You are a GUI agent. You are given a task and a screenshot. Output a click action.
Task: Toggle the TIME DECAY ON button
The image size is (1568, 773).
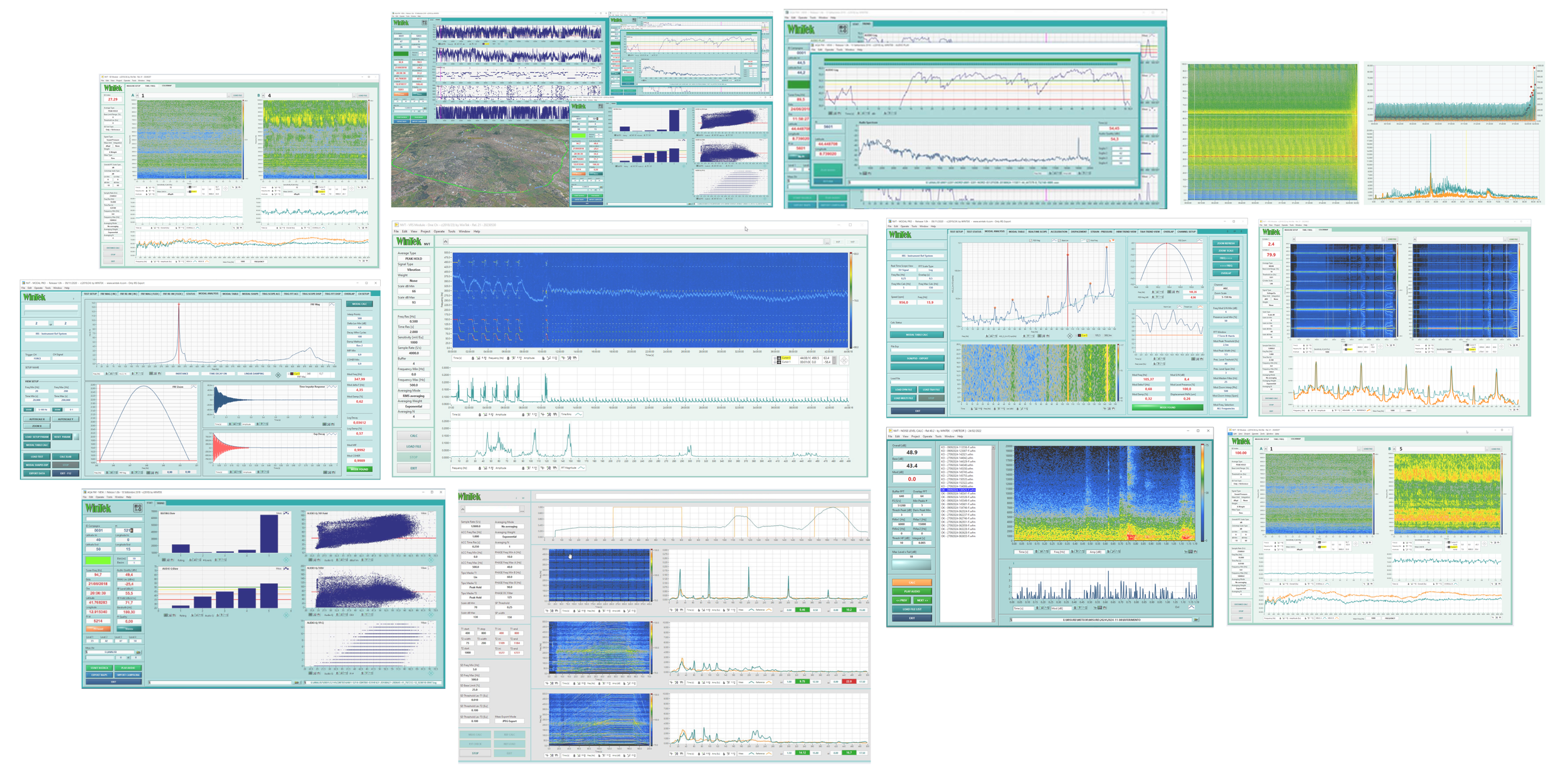pyautogui.click(x=218, y=373)
